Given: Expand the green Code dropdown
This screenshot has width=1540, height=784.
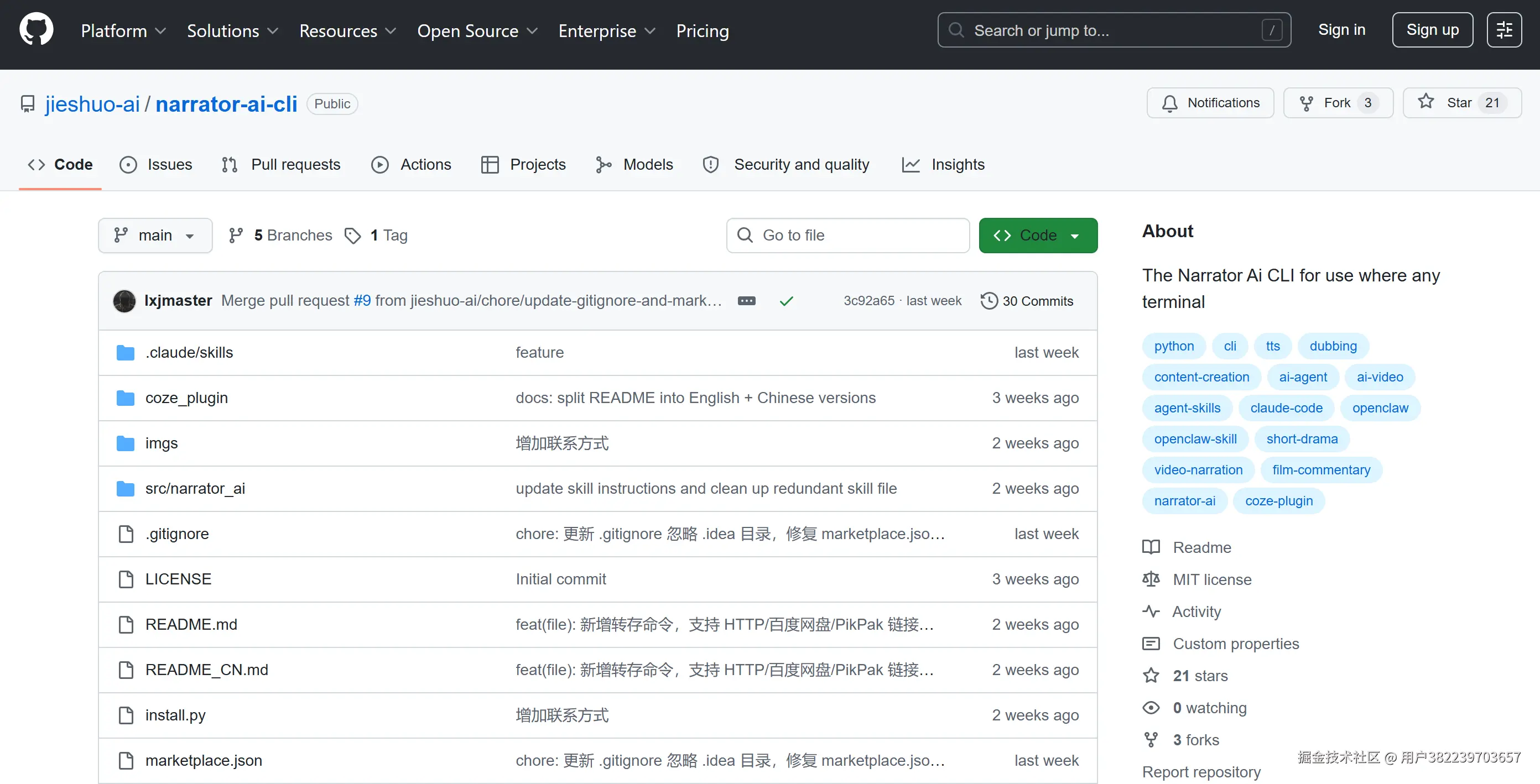Looking at the screenshot, I should pyautogui.click(x=1037, y=236).
